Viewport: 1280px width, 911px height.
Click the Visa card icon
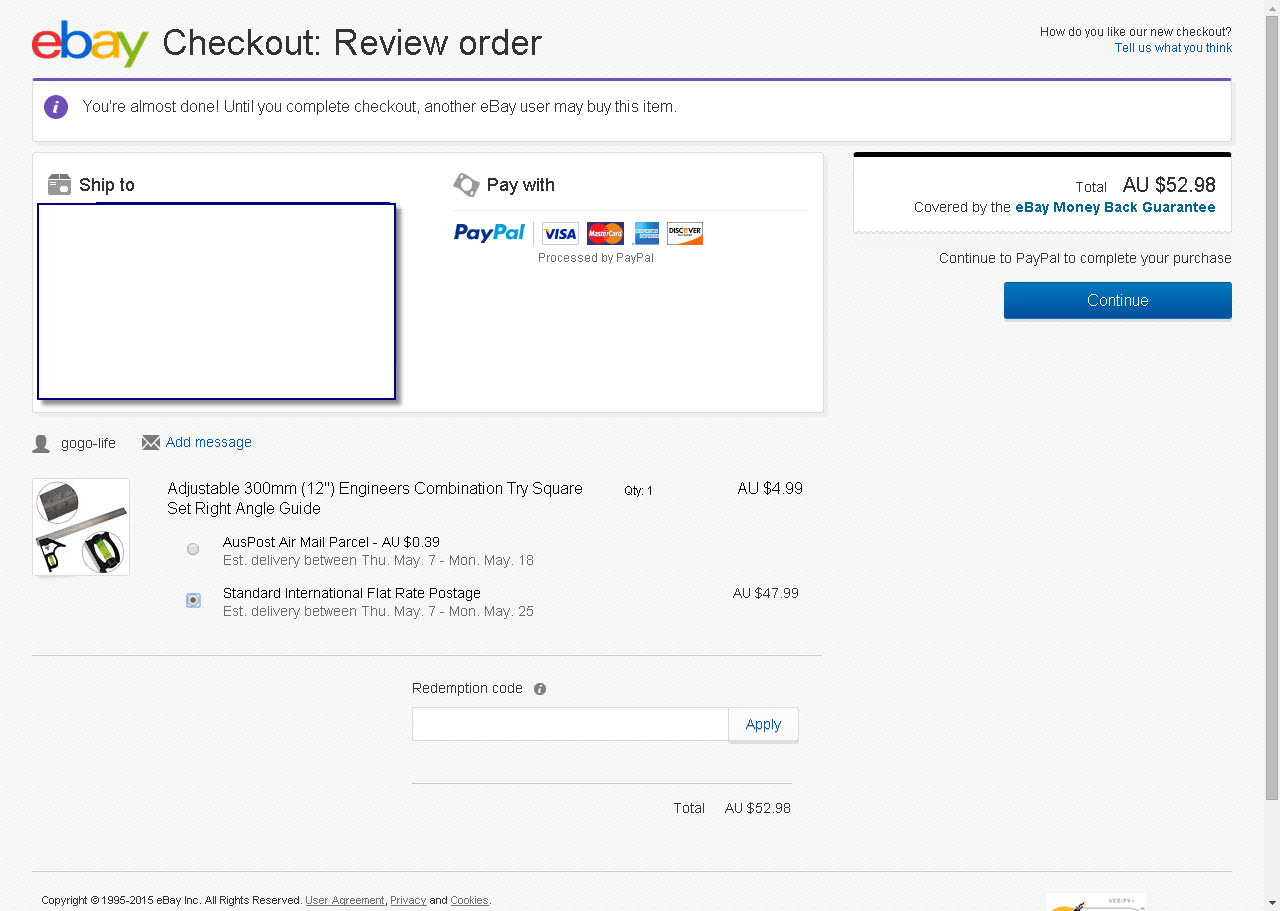pos(560,234)
